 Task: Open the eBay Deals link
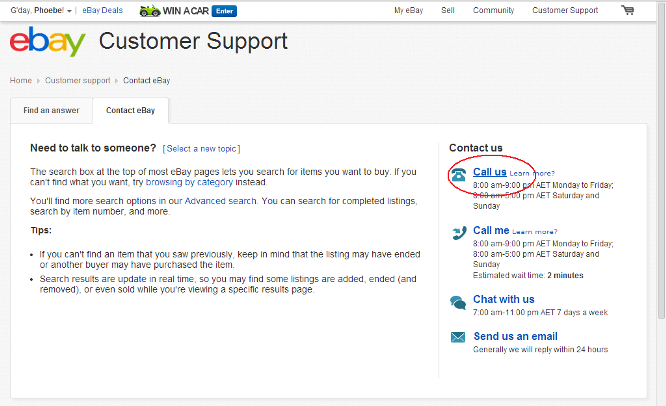click(102, 10)
